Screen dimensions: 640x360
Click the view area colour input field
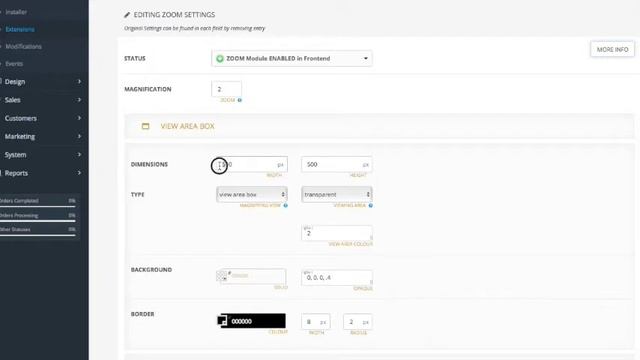point(337,233)
